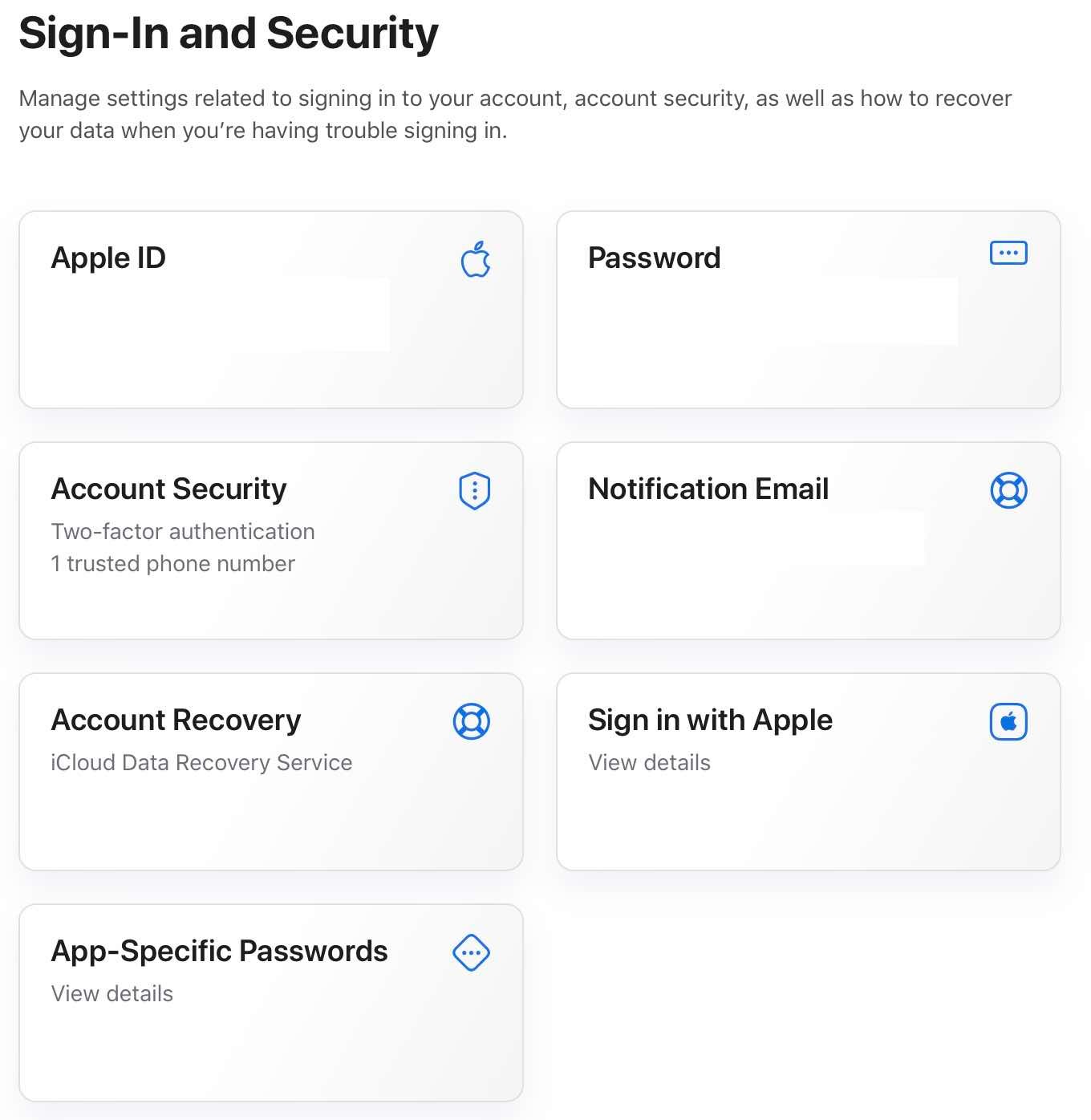The height and width of the screenshot is (1120, 1091).
Task: Click the Sign-In and Security page title
Action: tap(229, 34)
